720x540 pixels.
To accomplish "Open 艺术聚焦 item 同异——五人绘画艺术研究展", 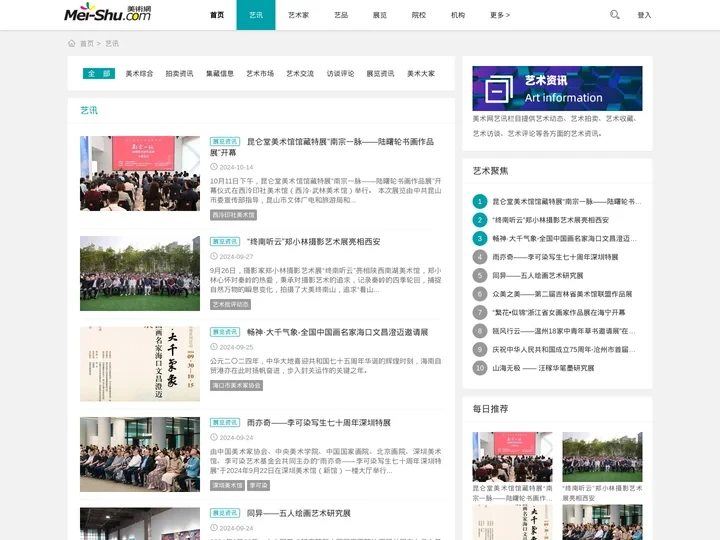I will click(538, 276).
